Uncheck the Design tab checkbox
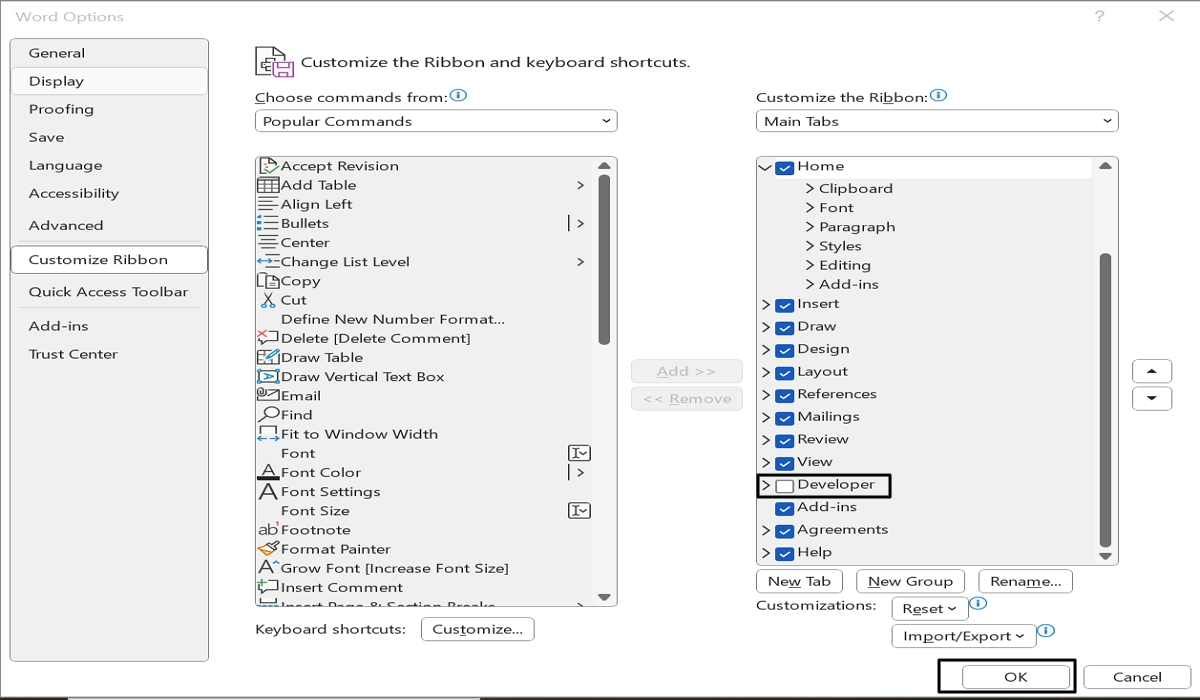This screenshot has height=700, width=1200. [785, 350]
